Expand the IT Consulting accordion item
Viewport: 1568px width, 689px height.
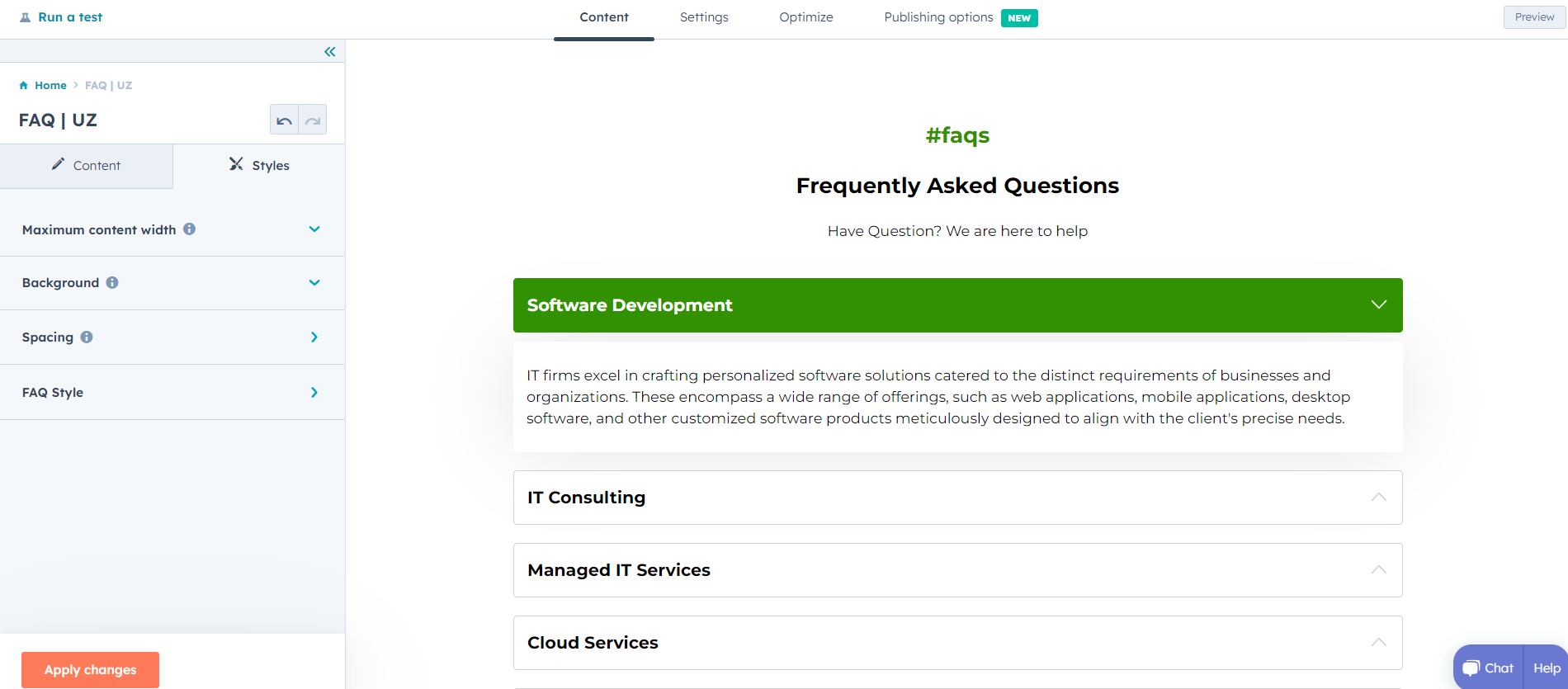coord(1378,498)
